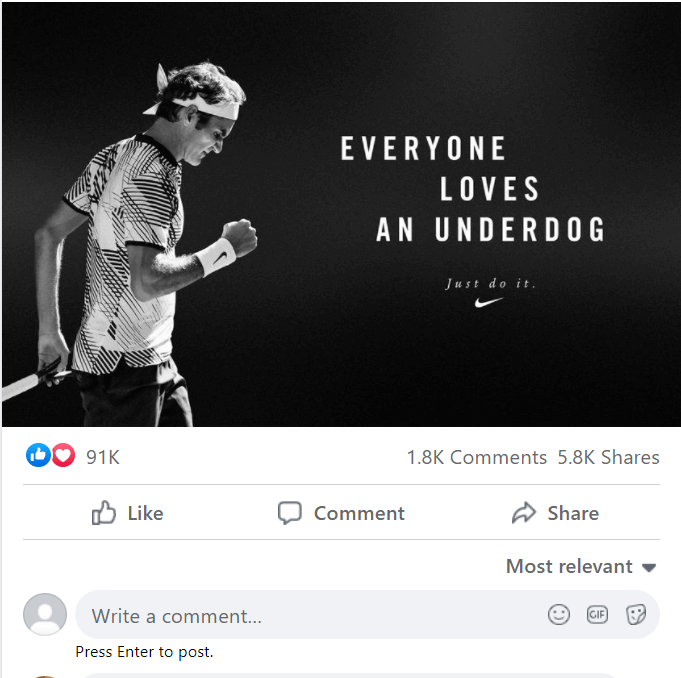Open the 5.8K Shares link
This screenshot has width=681, height=678.
pos(608,457)
